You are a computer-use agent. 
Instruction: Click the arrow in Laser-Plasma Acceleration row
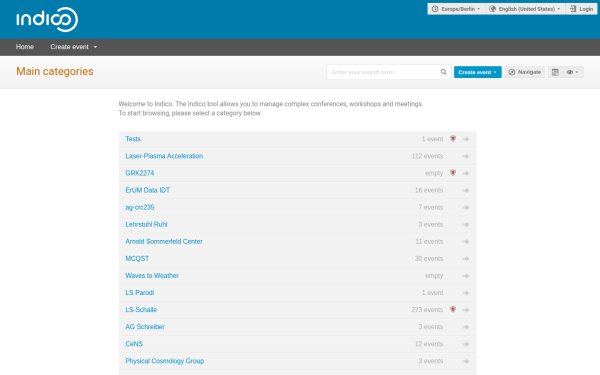(466, 156)
